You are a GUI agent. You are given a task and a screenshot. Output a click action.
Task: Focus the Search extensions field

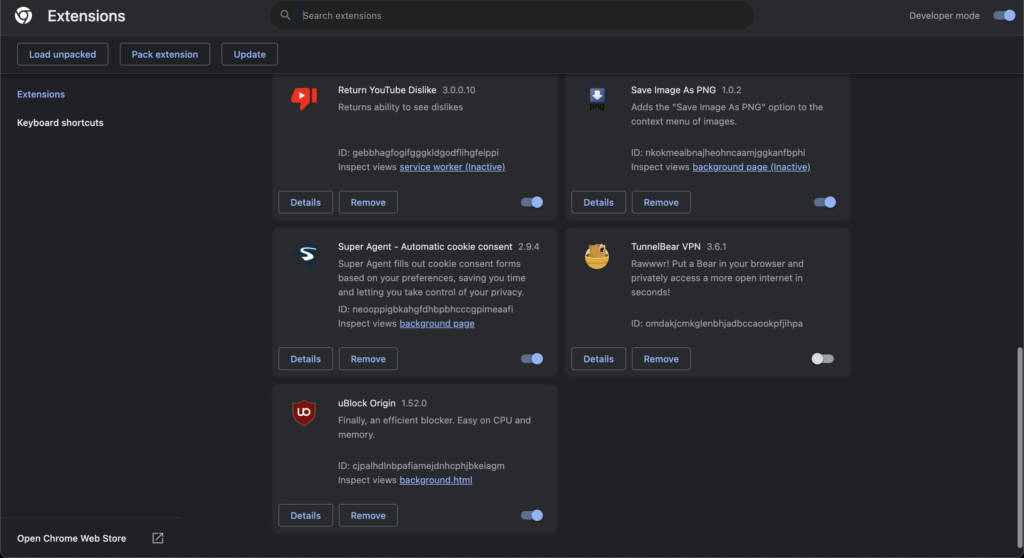click(x=512, y=15)
